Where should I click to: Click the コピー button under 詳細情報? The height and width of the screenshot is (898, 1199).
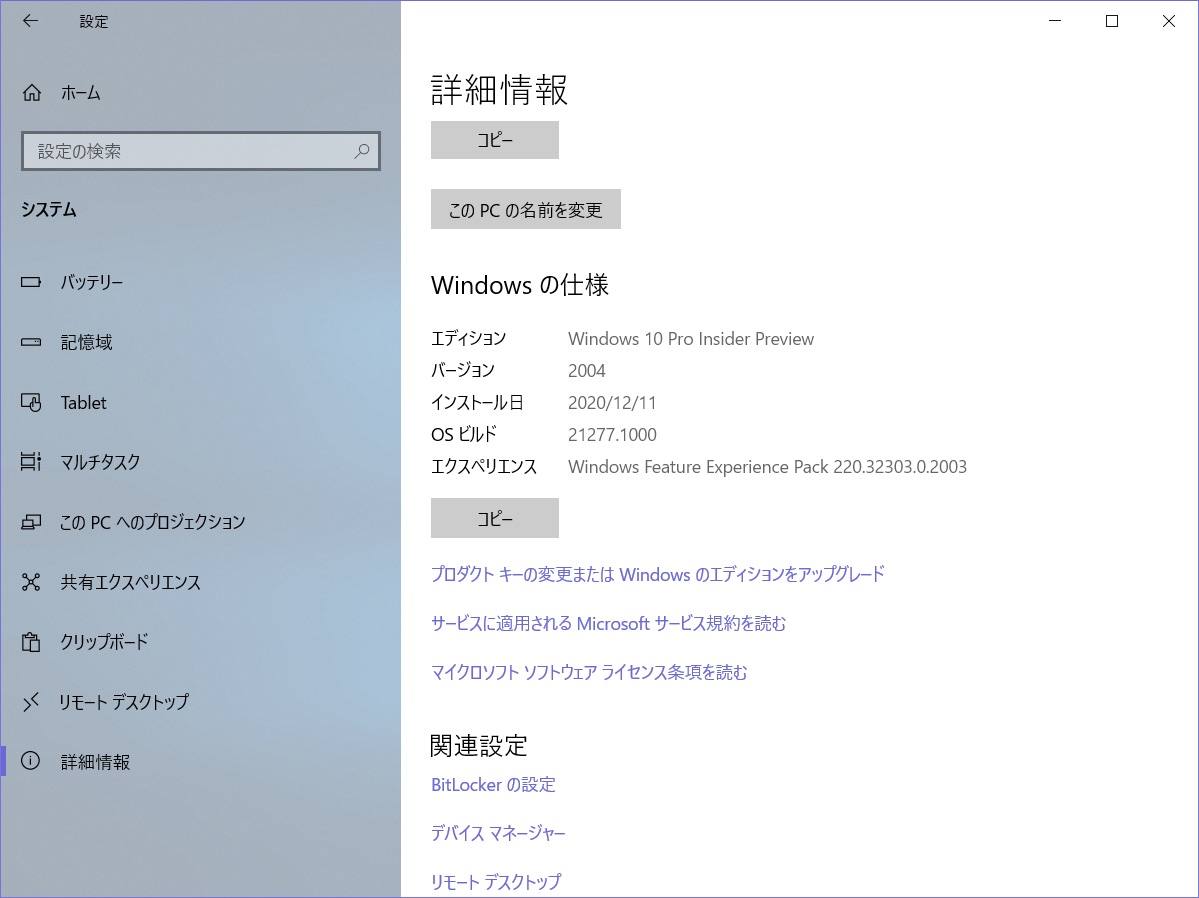coord(495,140)
